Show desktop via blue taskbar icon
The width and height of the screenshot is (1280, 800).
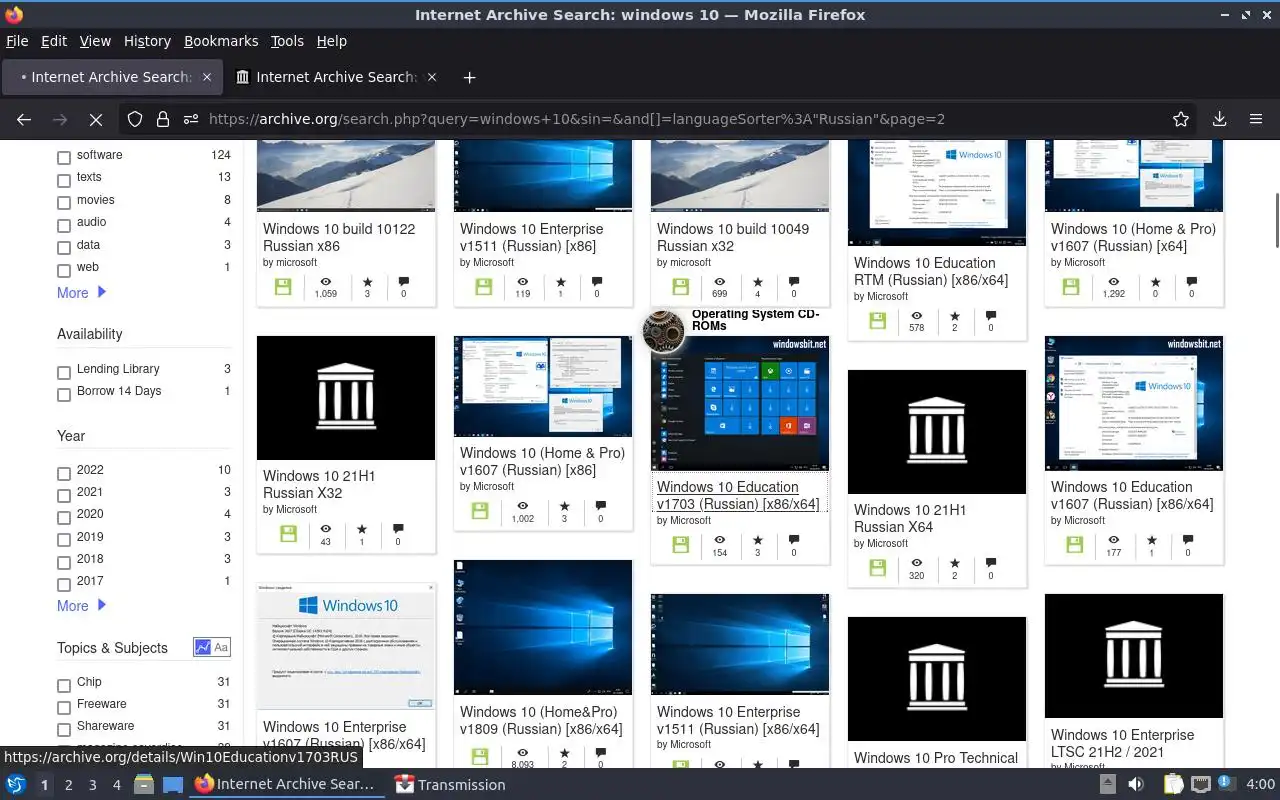point(172,785)
